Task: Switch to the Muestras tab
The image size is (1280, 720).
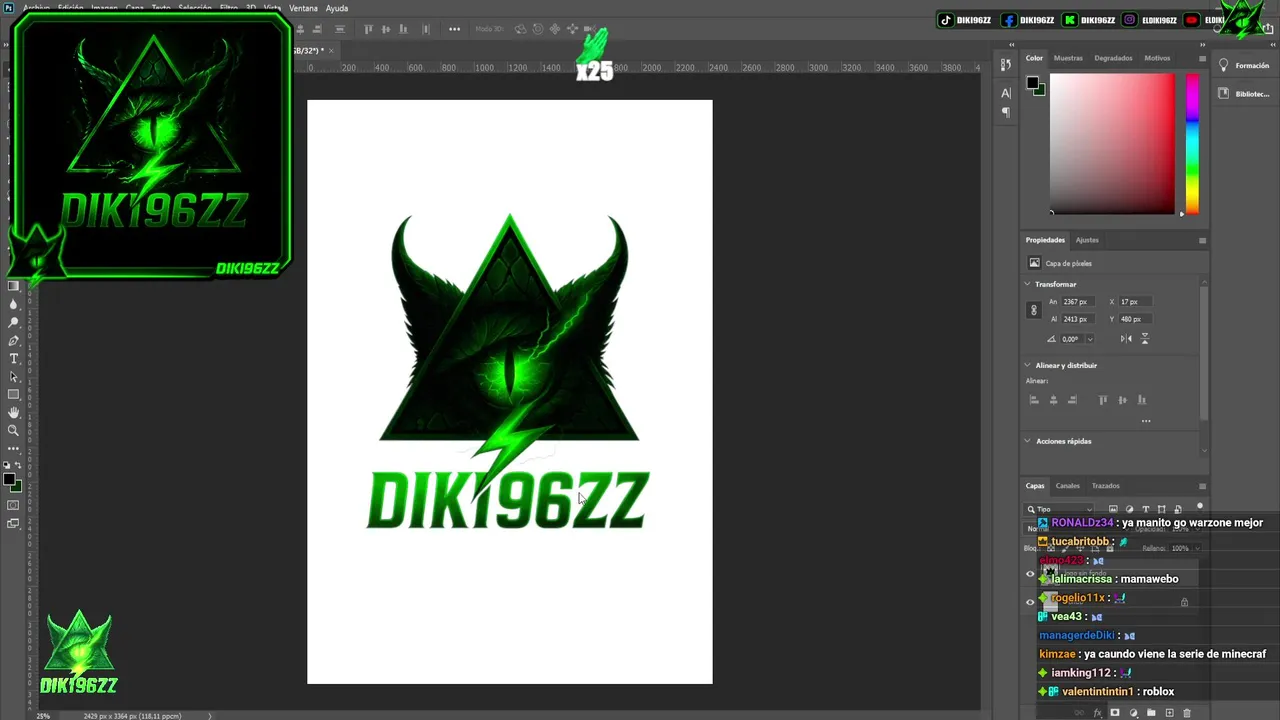Action: pos(1068,58)
